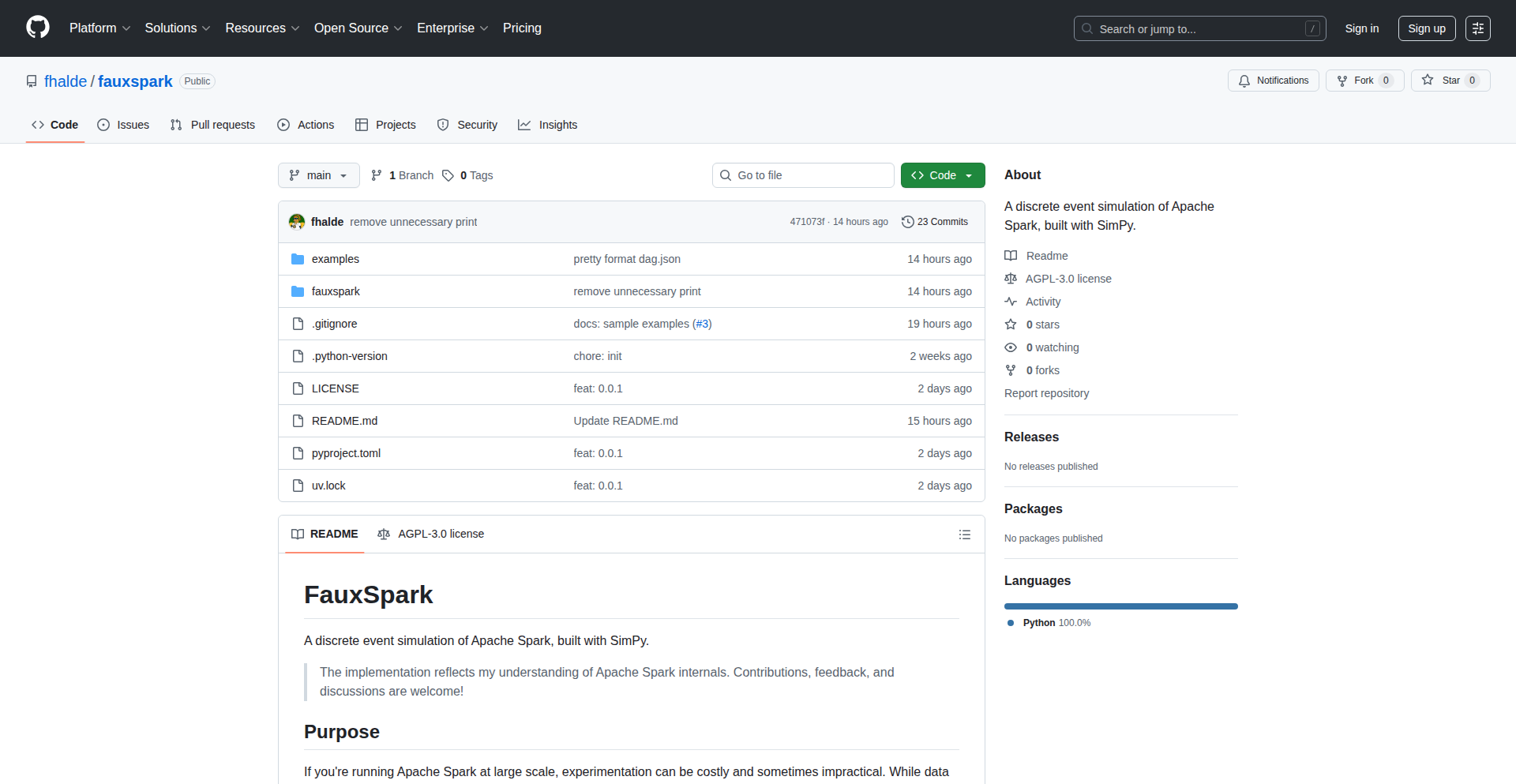Open the examples folder
This screenshot has width=1516, height=784.
coord(335,259)
